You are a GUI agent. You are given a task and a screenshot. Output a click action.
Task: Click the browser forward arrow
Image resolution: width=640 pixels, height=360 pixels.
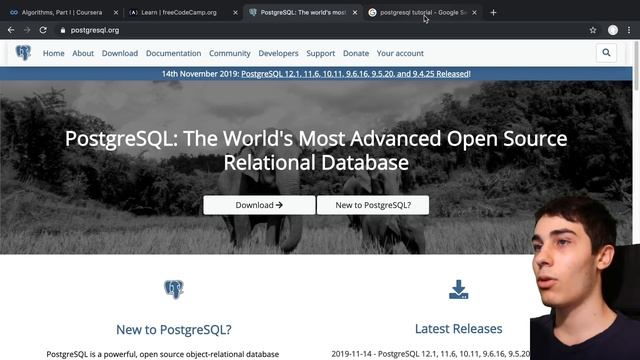click(x=27, y=30)
